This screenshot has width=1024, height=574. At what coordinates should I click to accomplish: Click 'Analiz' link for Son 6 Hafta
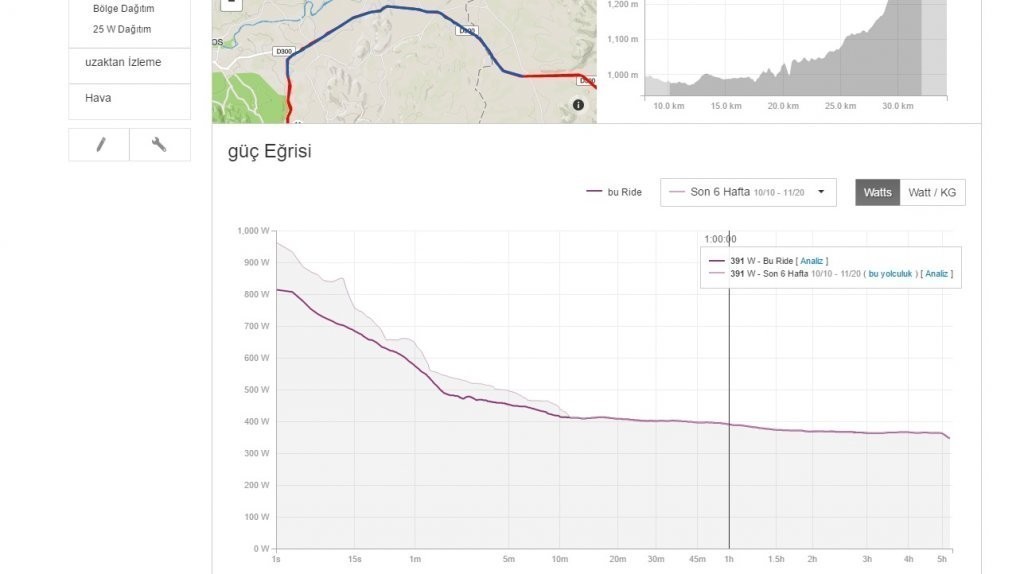point(936,274)
